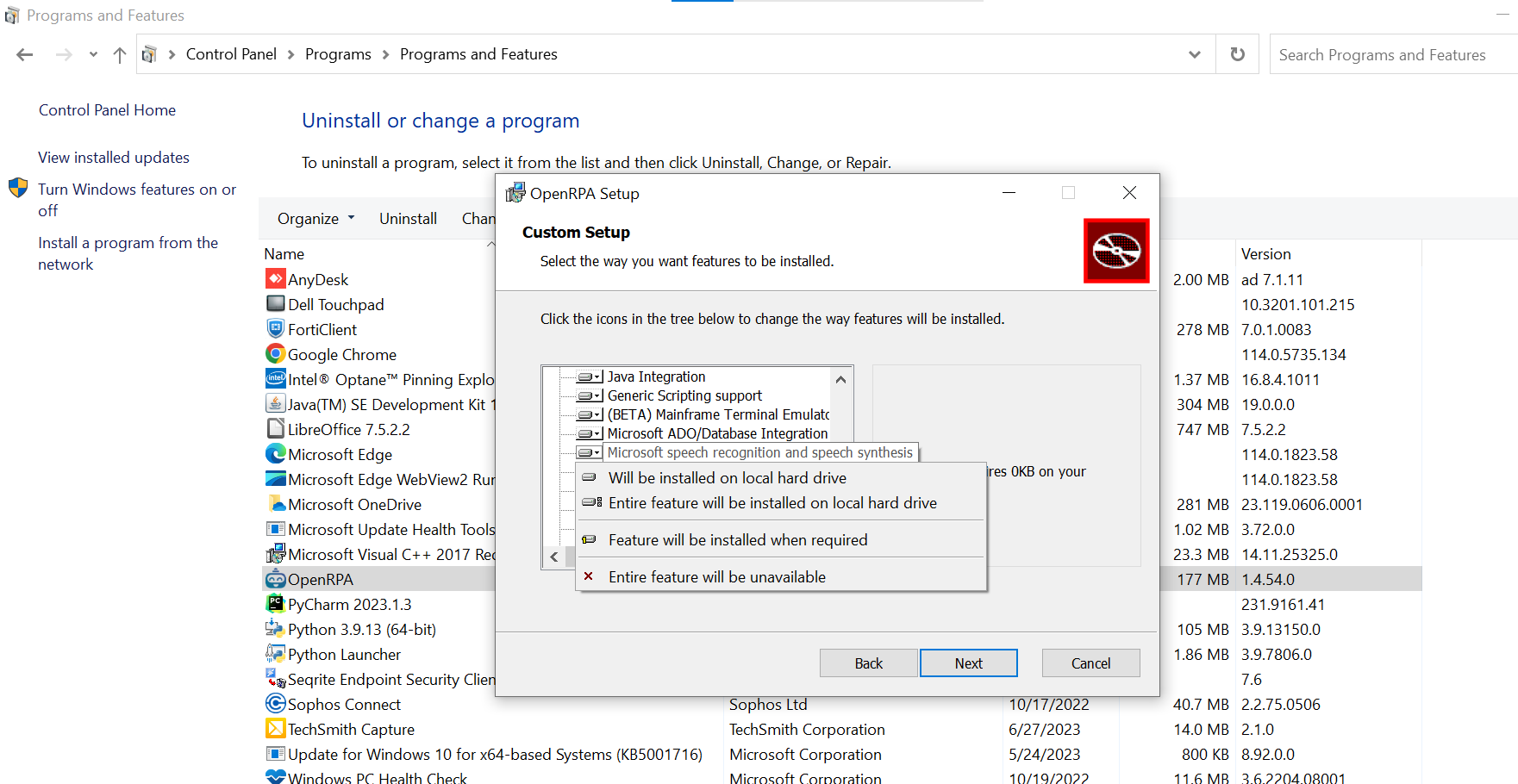
Task: Click the feature tree scroll up arrow
Action: click(841, 379)
